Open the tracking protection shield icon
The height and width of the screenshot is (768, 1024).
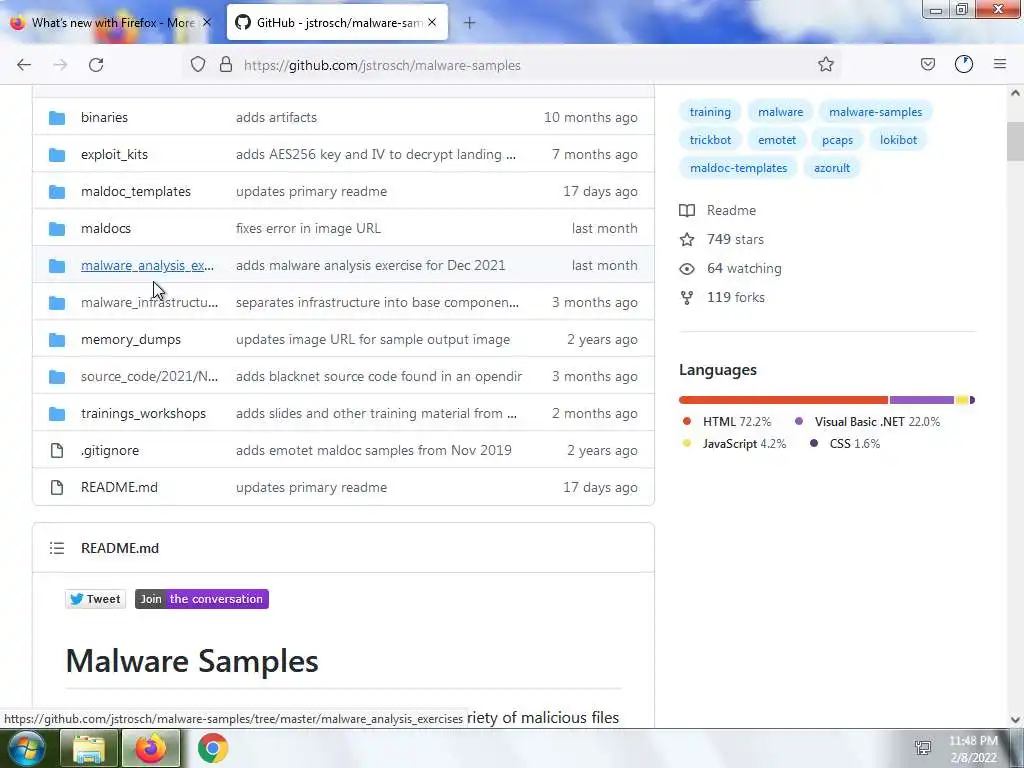(x=198, y=65)
